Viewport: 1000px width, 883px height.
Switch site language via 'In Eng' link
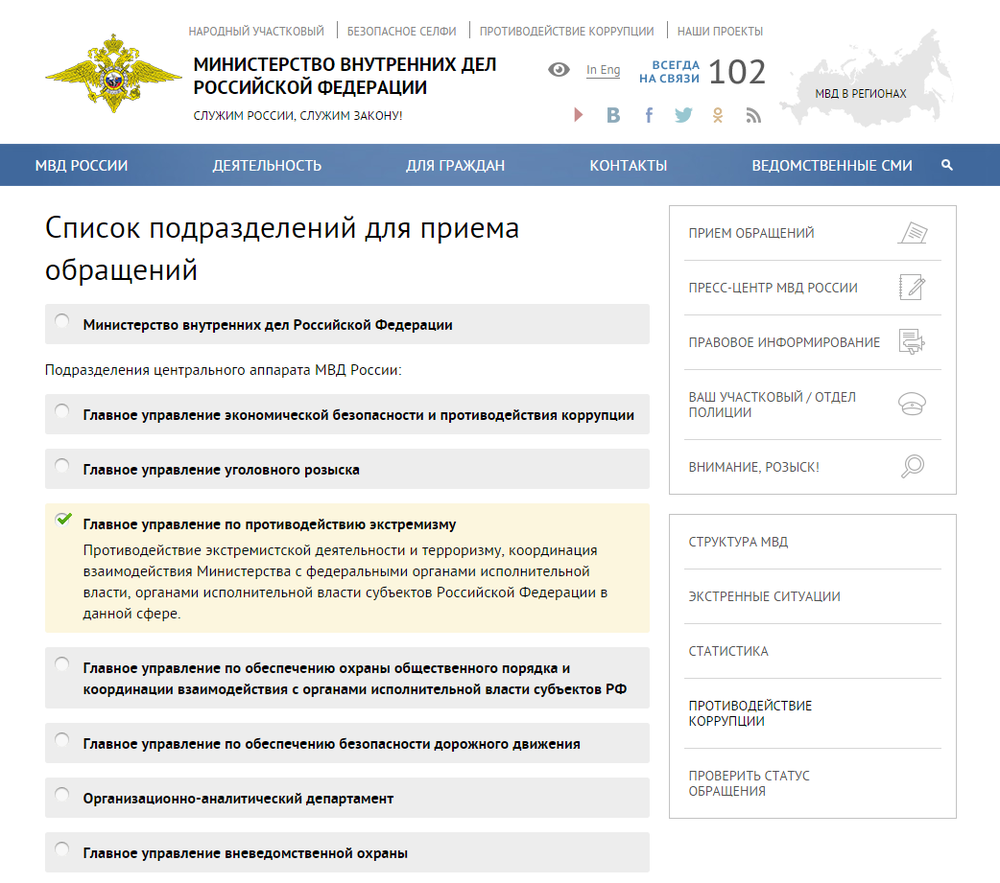pos(603,70)
